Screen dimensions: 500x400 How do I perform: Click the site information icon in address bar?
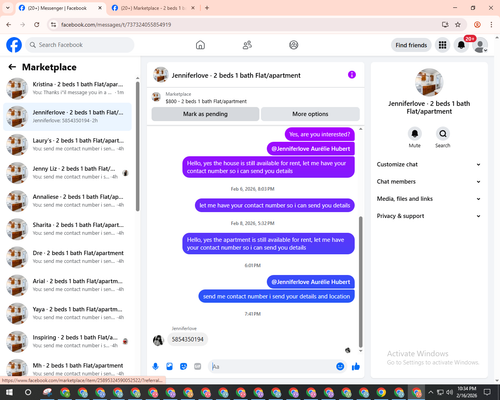tap(53, 25)
